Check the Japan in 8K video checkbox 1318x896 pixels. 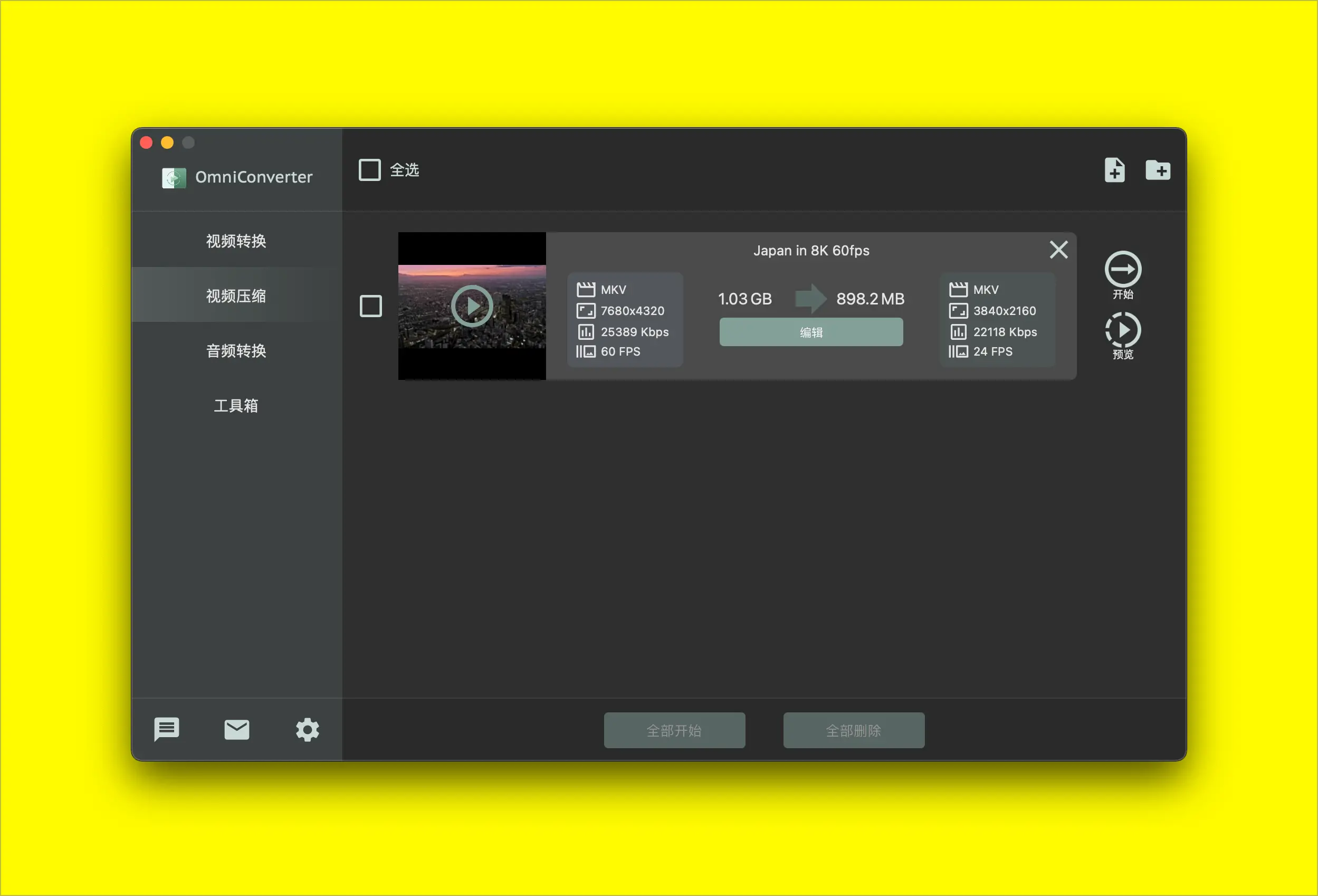[371, 306]
